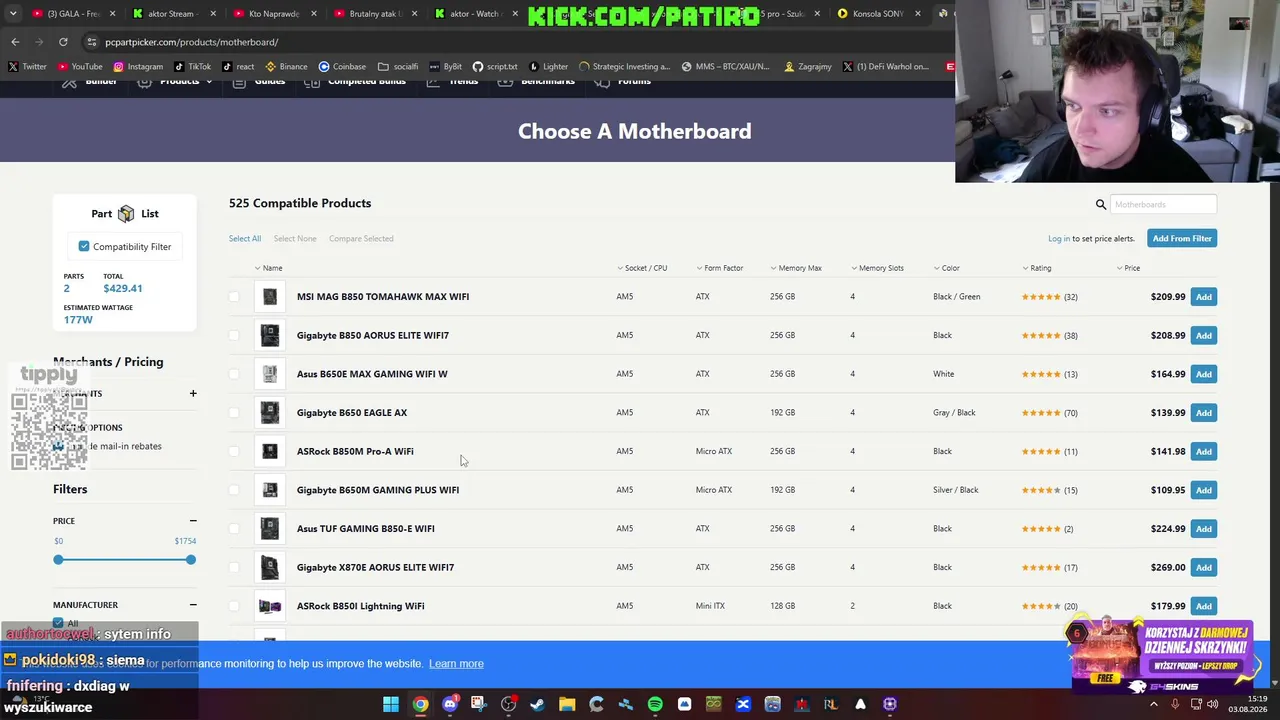Select the ASRock B850M Pro-A WiFi checkbox
1280x720 pixels.
234,451
